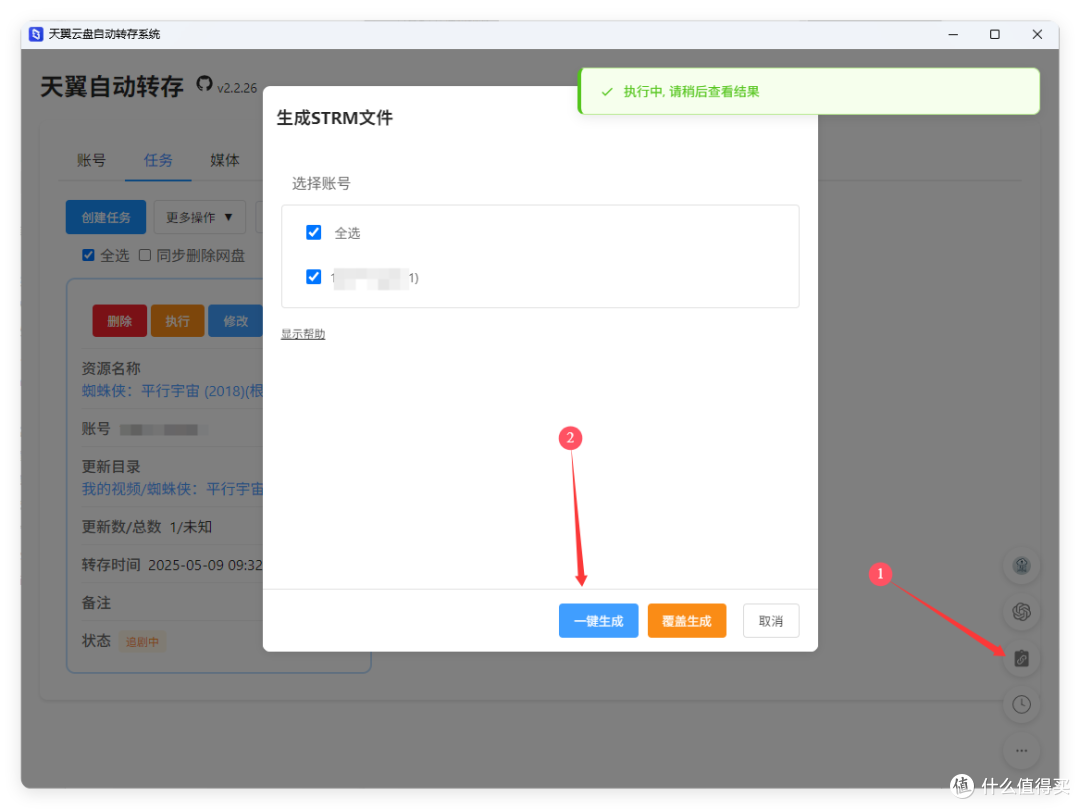Click the 追剧中 status tag

point(142,642)
